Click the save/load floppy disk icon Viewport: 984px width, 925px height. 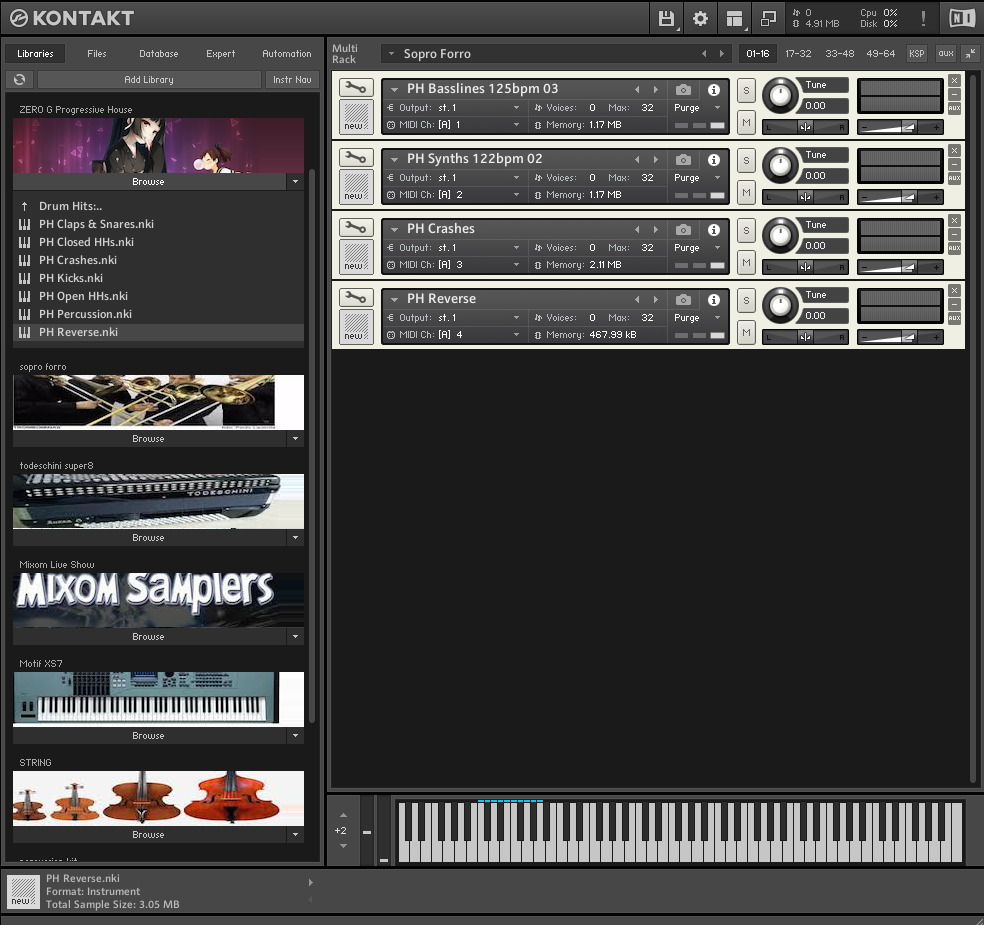click(x=666, y=18)
